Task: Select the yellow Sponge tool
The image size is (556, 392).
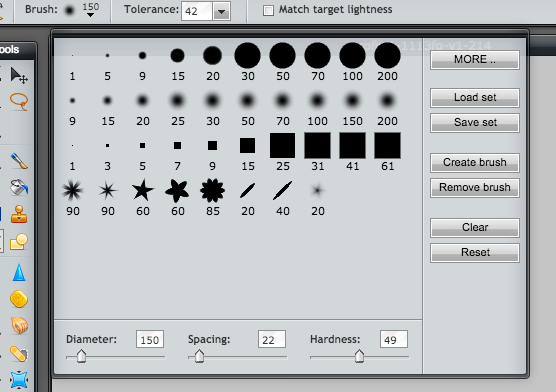Action: click(x=19, y=299)
